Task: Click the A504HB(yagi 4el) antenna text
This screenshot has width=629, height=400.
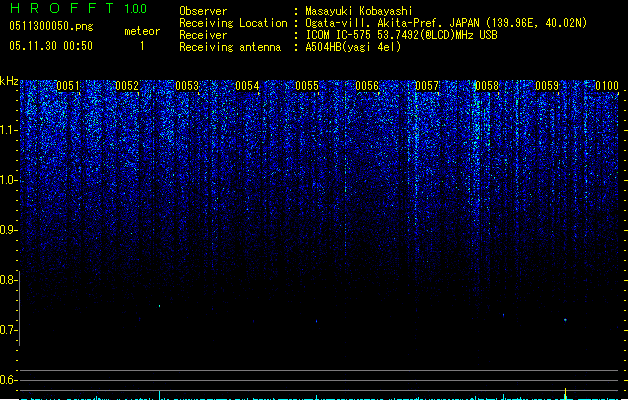Action: 353,47
